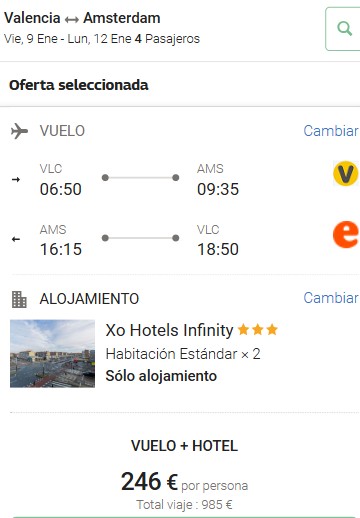360x518 pixels.
Task: Click the bidirectional arrow between Valencia and Amsterdam
Action: pos(72,20)
